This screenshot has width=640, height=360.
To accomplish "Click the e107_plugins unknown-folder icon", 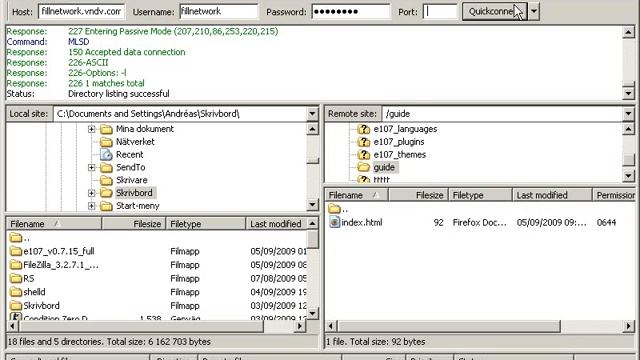I will 363,142.
